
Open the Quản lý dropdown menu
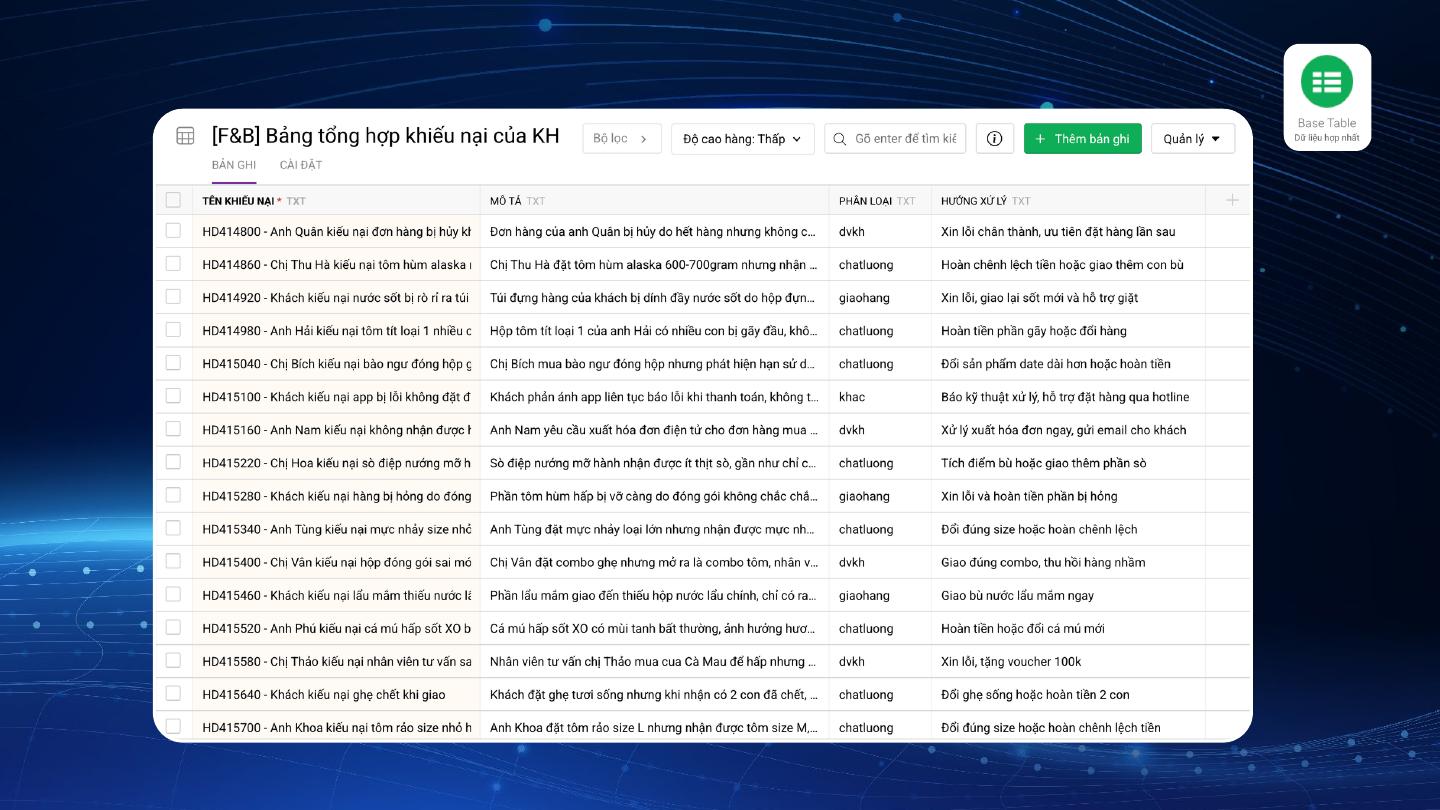coord(1193,139)
